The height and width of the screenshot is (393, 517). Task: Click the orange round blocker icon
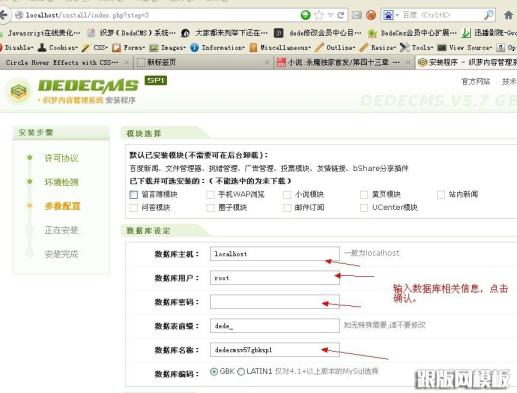click(371, 15)
